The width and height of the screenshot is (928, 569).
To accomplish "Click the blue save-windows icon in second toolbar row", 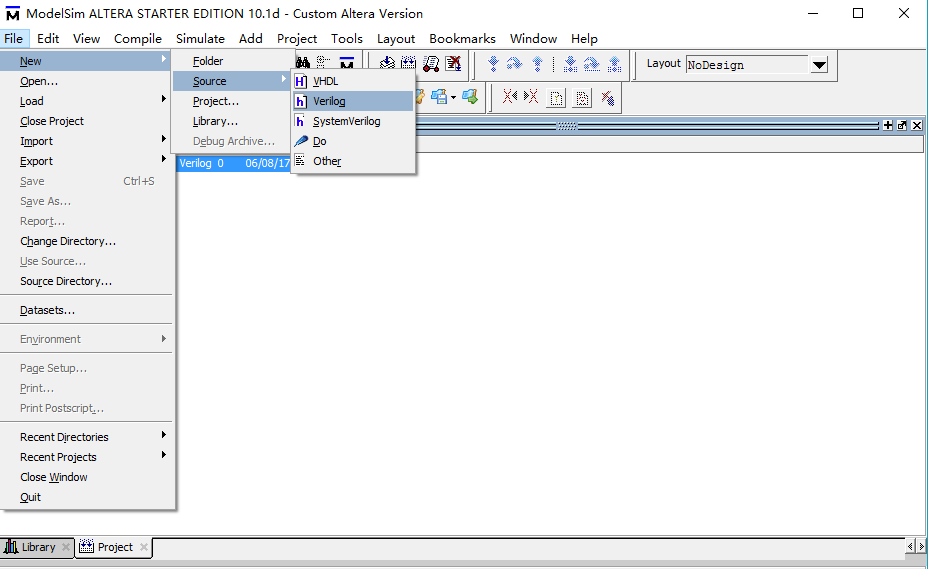I will pyautogui.click(x=439, y=97).
